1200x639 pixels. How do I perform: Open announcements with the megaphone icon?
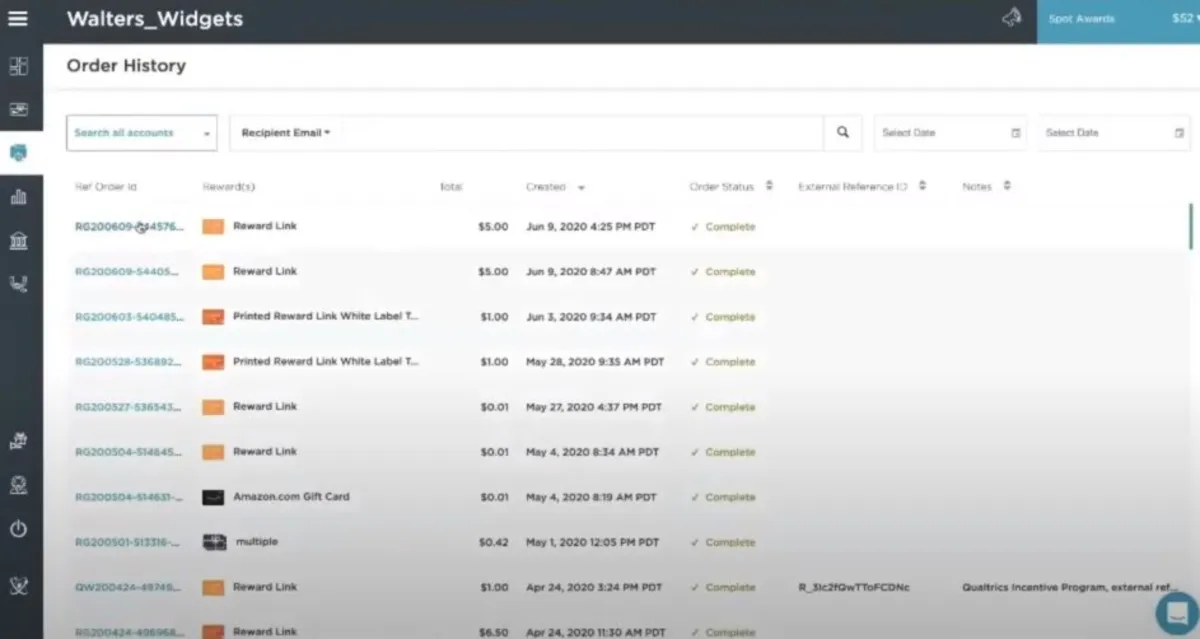click(x=1010, y=17)
